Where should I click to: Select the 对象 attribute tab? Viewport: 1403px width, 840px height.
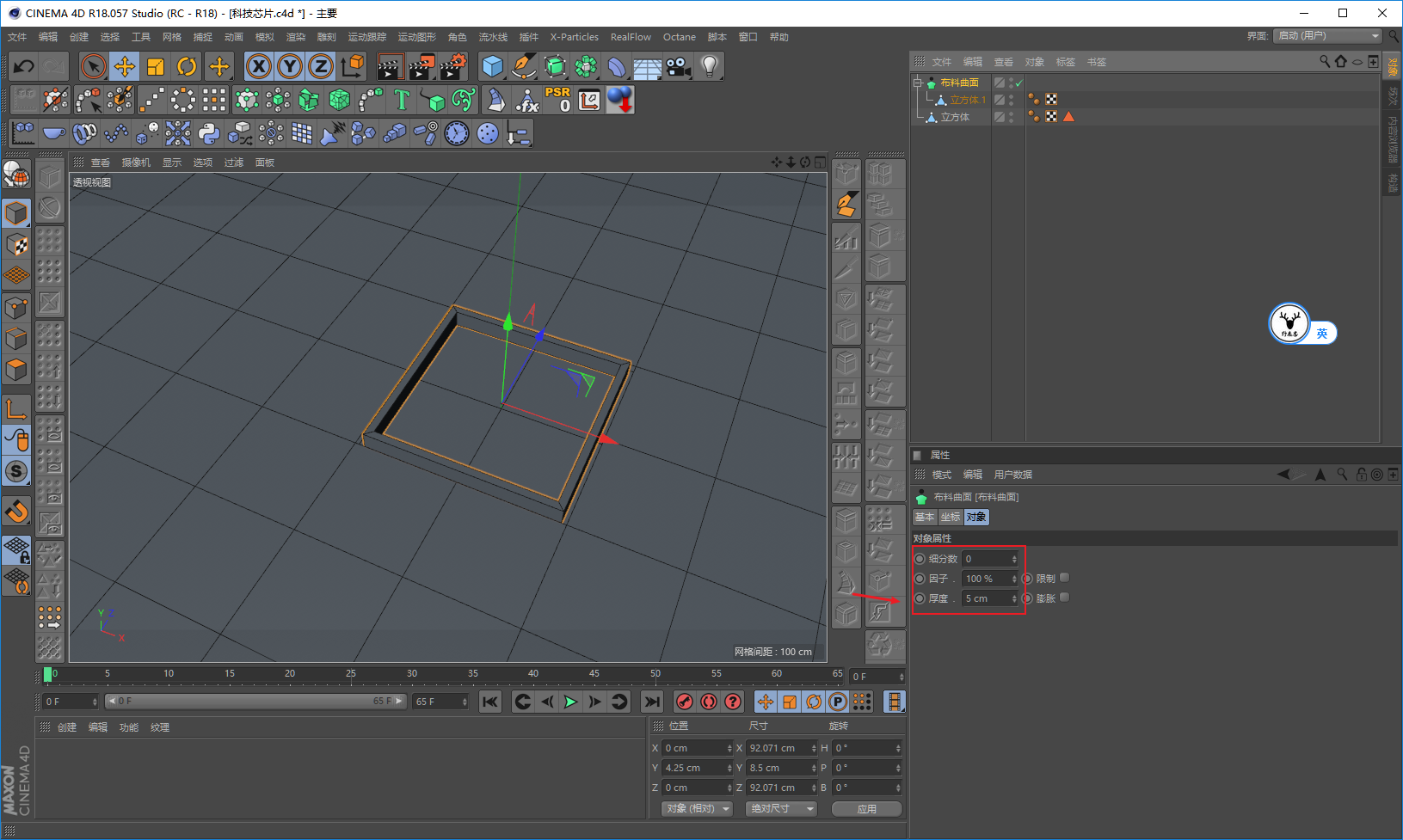pos(976,517)
